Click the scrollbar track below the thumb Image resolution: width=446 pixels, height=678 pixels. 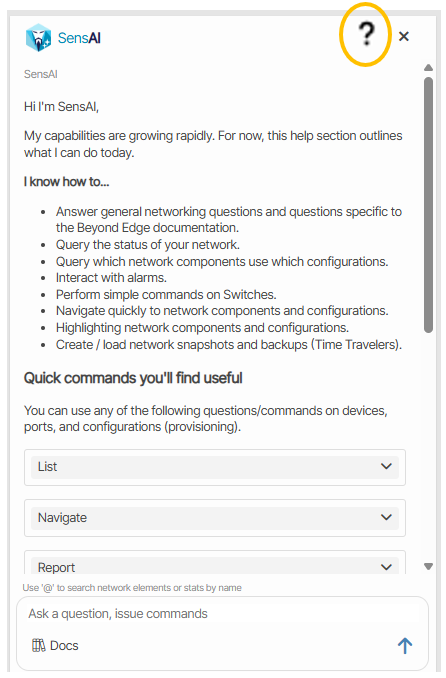pyautogui.click(x=428, y=445)
